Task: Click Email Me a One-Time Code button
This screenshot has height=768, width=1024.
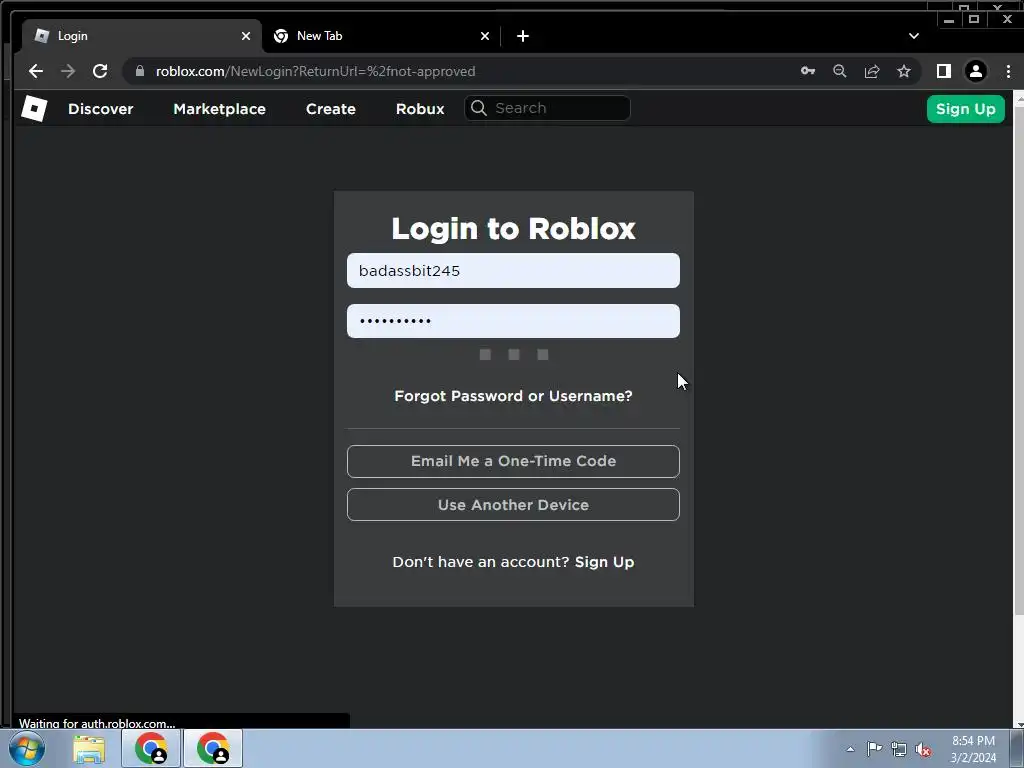Action: (513, 461)
